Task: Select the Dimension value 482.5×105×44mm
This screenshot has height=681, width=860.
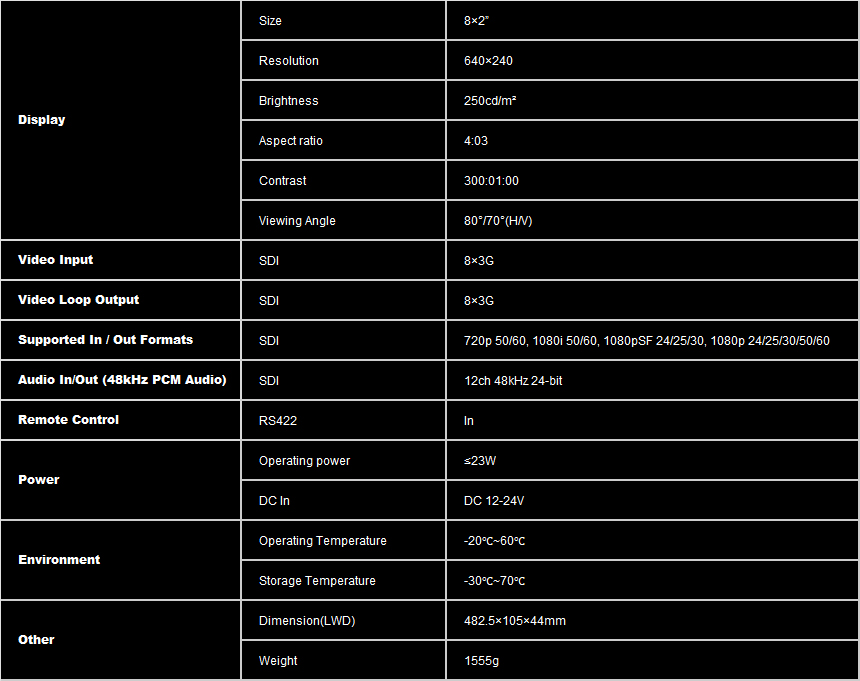Action: (x=514, y=621)
